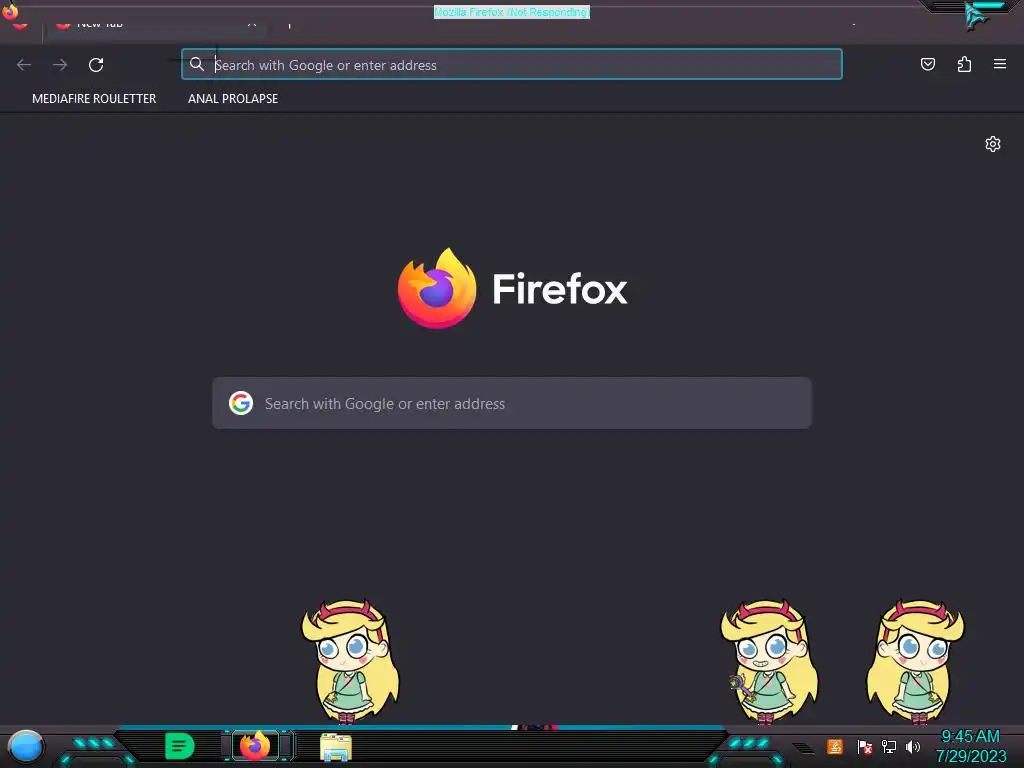The height and width of the screenshot is (768, 1024).
Task: Click the Google G icon in search box
Action: [x=241, y=403]
